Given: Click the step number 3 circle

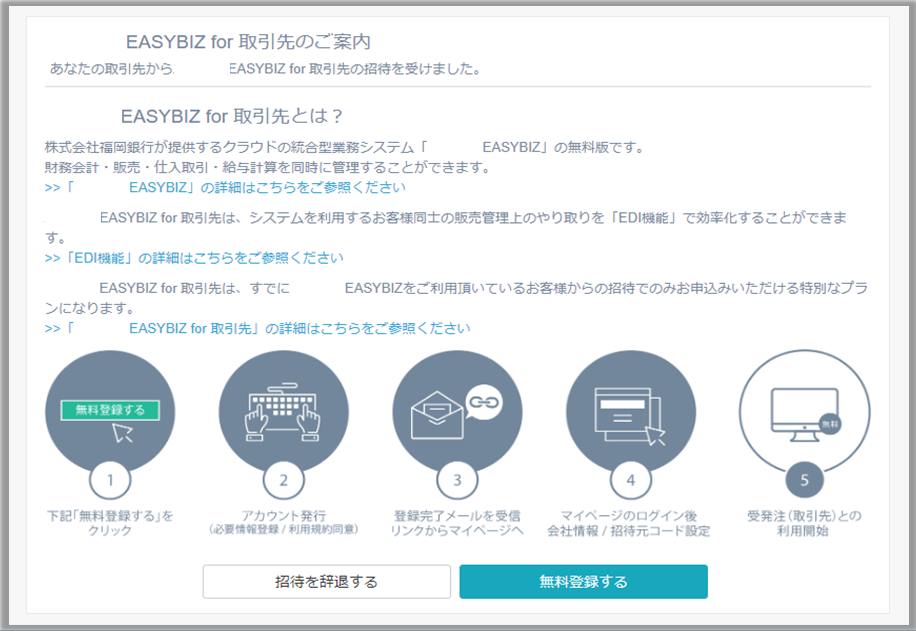Looking at the screenshot, I should [x=457, y=480].
